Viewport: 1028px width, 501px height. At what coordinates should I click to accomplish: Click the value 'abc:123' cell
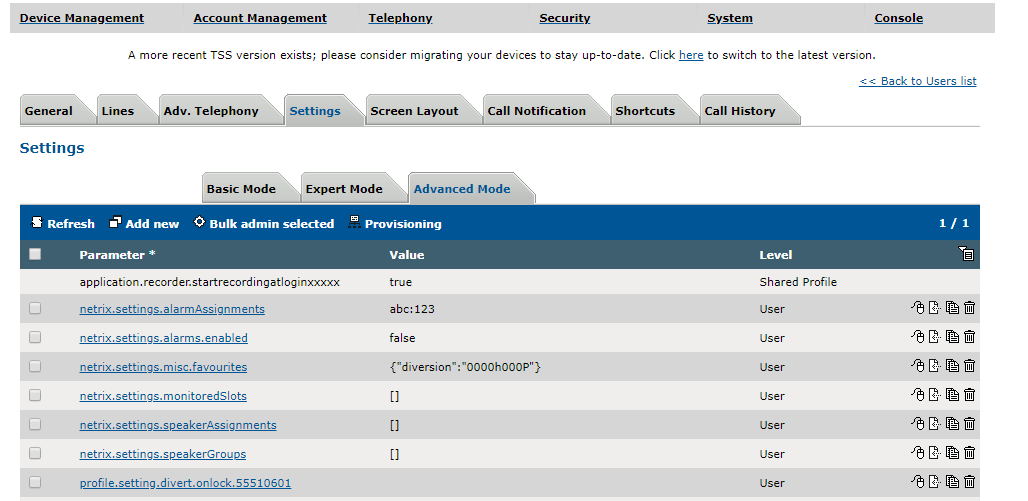coord(412,309)
